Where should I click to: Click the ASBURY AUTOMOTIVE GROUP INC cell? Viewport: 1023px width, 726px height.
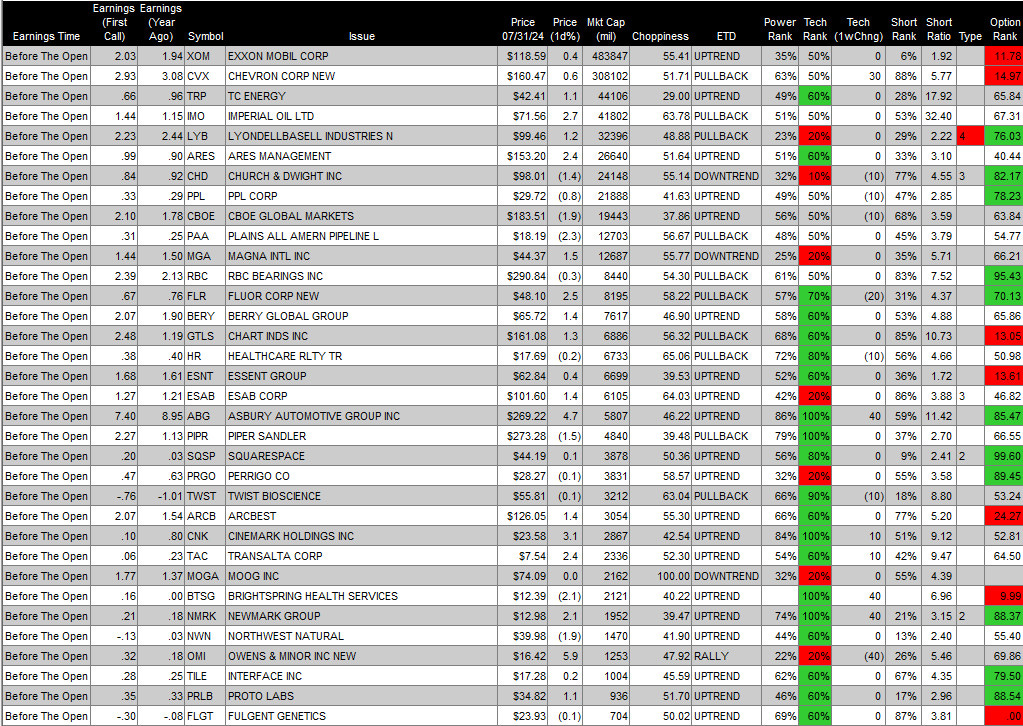pos(361,416)
